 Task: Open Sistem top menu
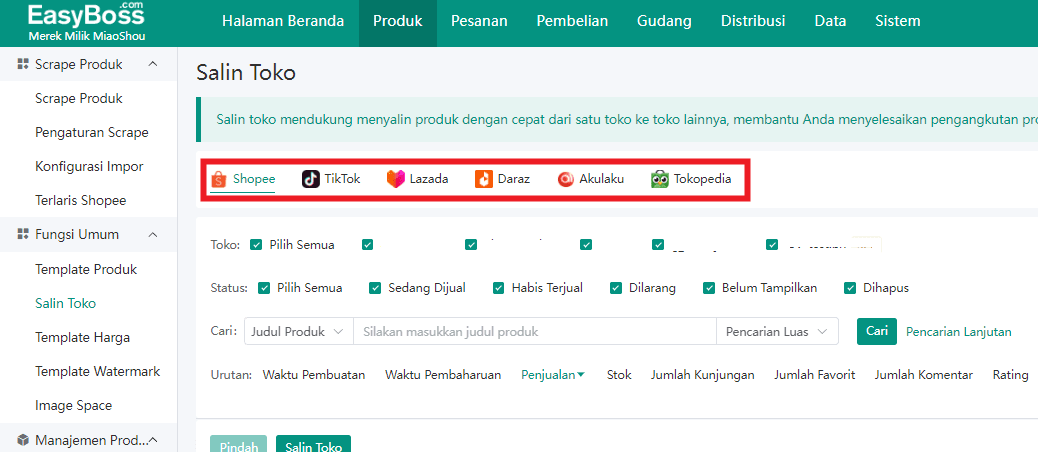click(x=898, y=21)
